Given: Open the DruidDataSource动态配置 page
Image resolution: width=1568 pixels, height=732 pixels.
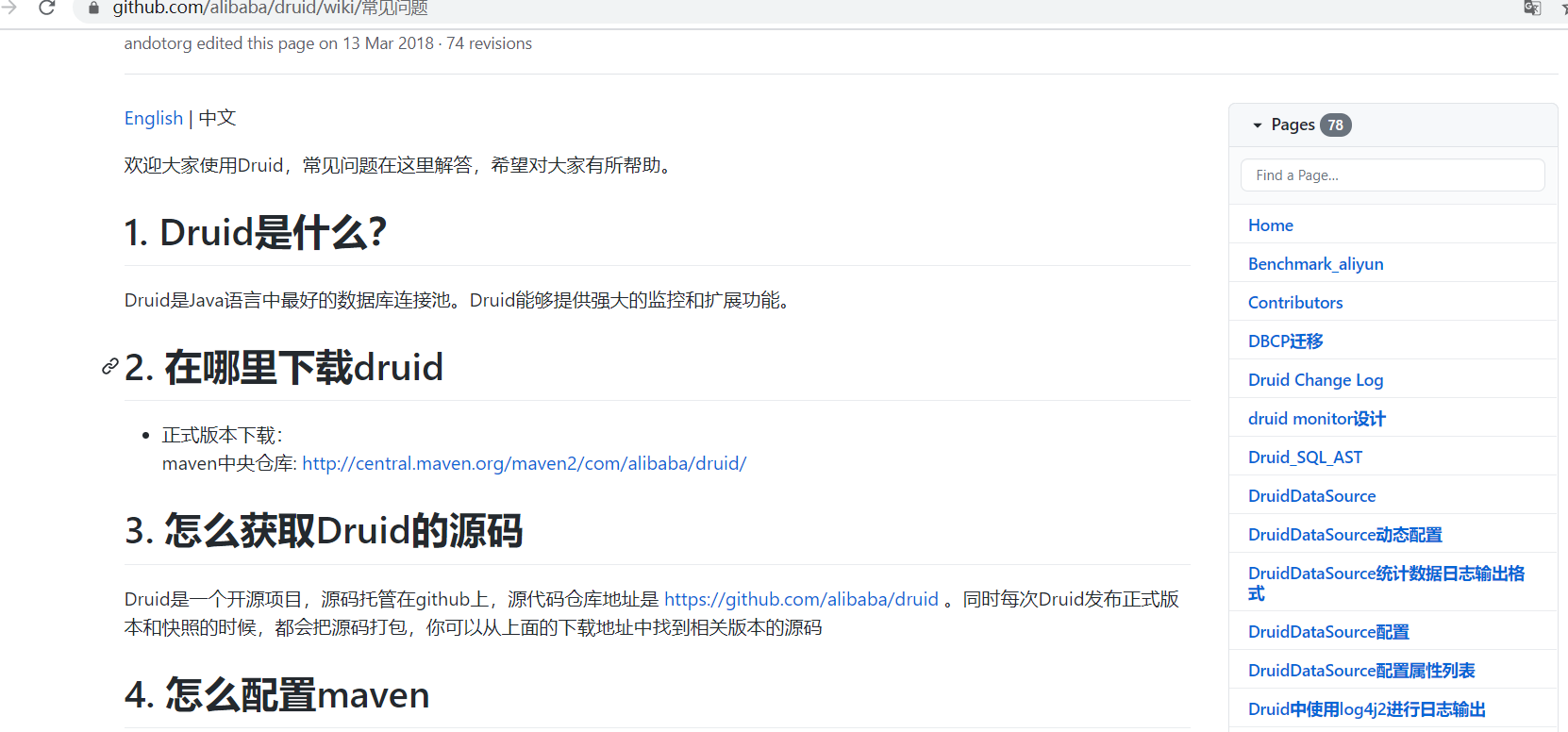Looking at the screenshot, I should click(x=1344, y=535).
